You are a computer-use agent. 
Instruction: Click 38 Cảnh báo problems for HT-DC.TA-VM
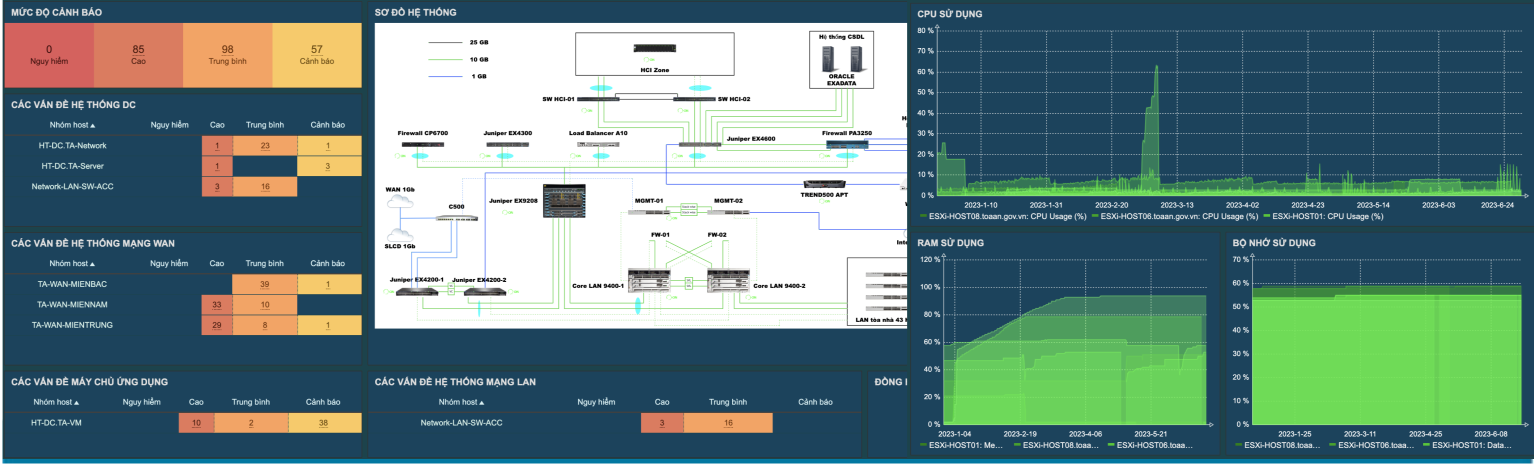click(x=324, y=423)
